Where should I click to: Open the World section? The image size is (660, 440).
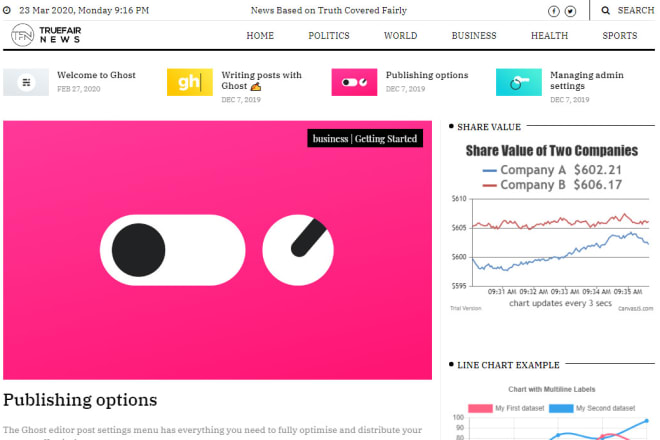pos(400,36)
